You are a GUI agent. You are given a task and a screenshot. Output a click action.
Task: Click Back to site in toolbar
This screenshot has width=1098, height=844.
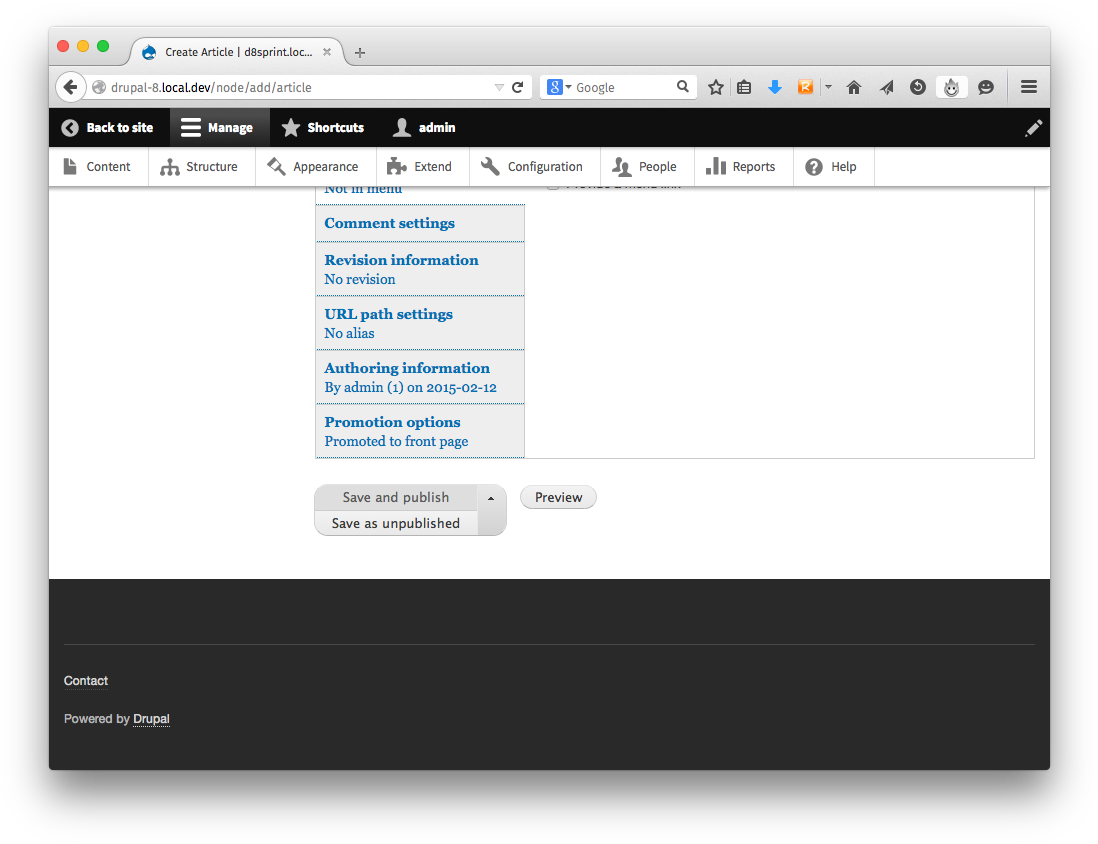point(107,127)
